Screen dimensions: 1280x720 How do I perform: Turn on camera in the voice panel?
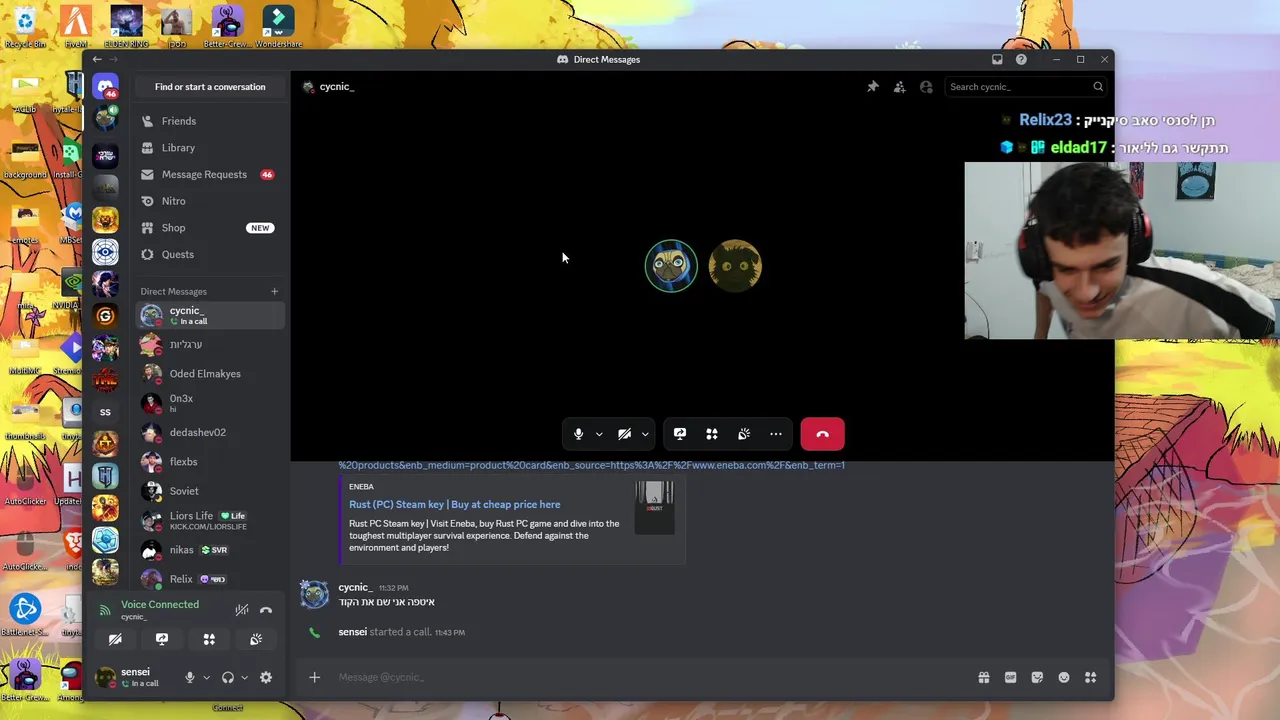(115, 639)
